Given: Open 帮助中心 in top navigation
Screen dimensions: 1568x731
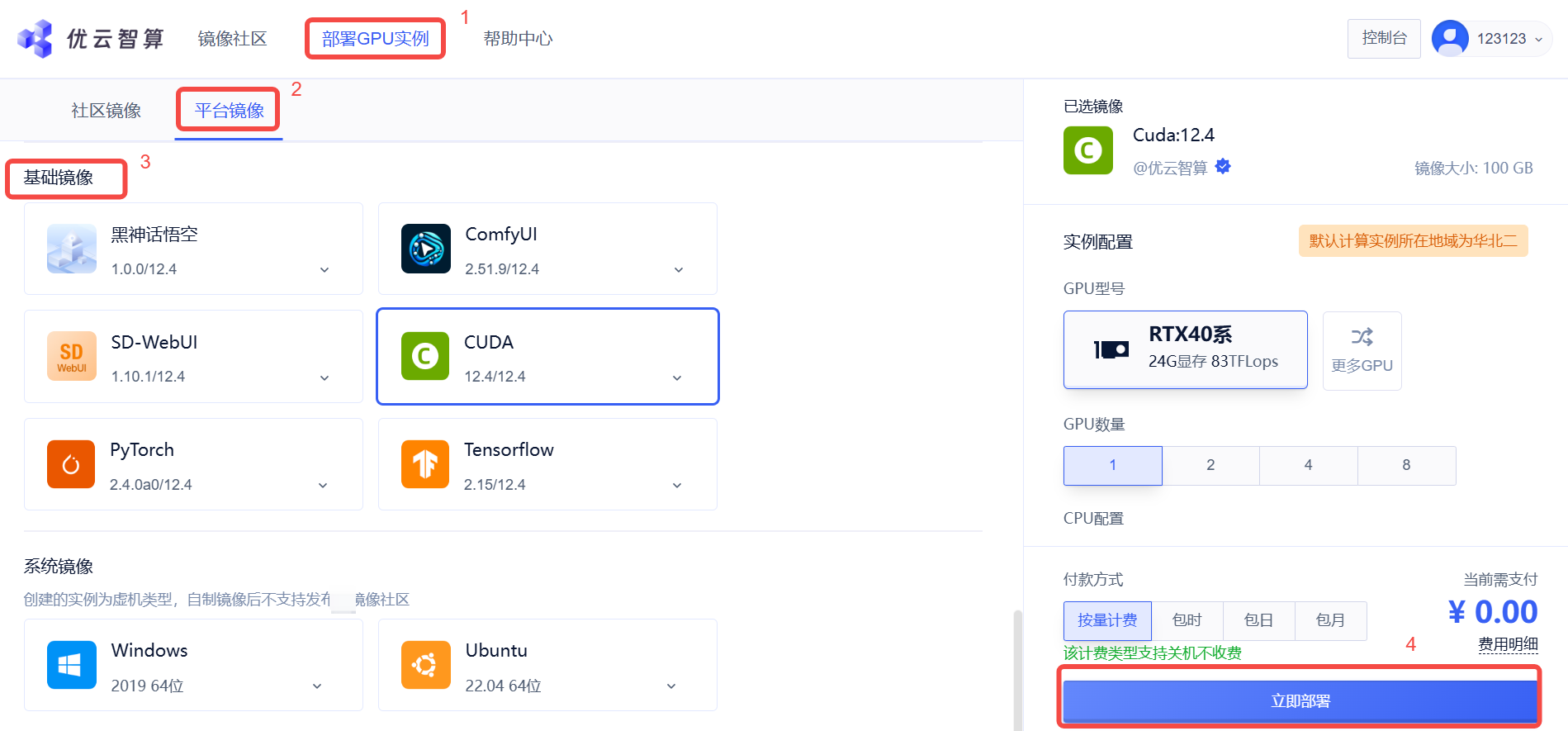Looking at the screenshot, I should [518, 39].
